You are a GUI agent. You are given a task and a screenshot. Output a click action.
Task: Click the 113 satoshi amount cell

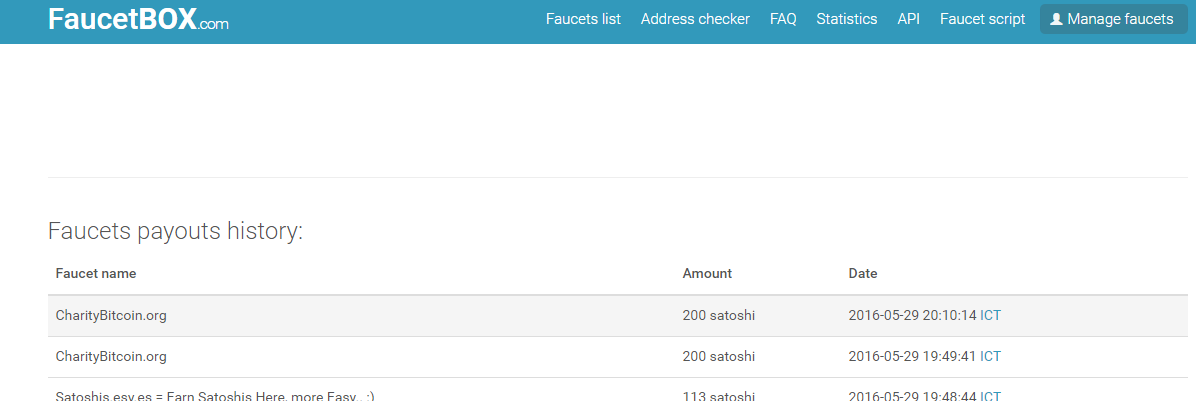[x=718, y=396]
